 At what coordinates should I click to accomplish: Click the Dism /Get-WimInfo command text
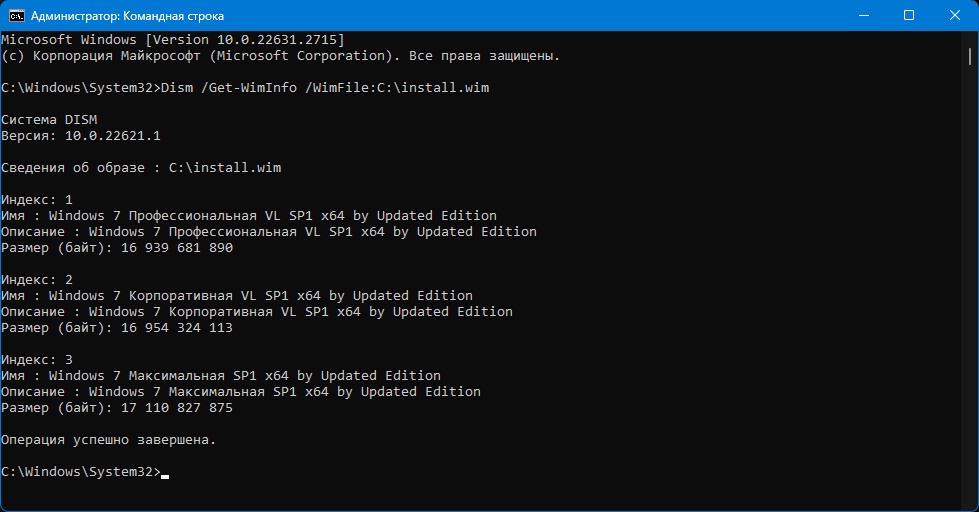click(325, 88)
